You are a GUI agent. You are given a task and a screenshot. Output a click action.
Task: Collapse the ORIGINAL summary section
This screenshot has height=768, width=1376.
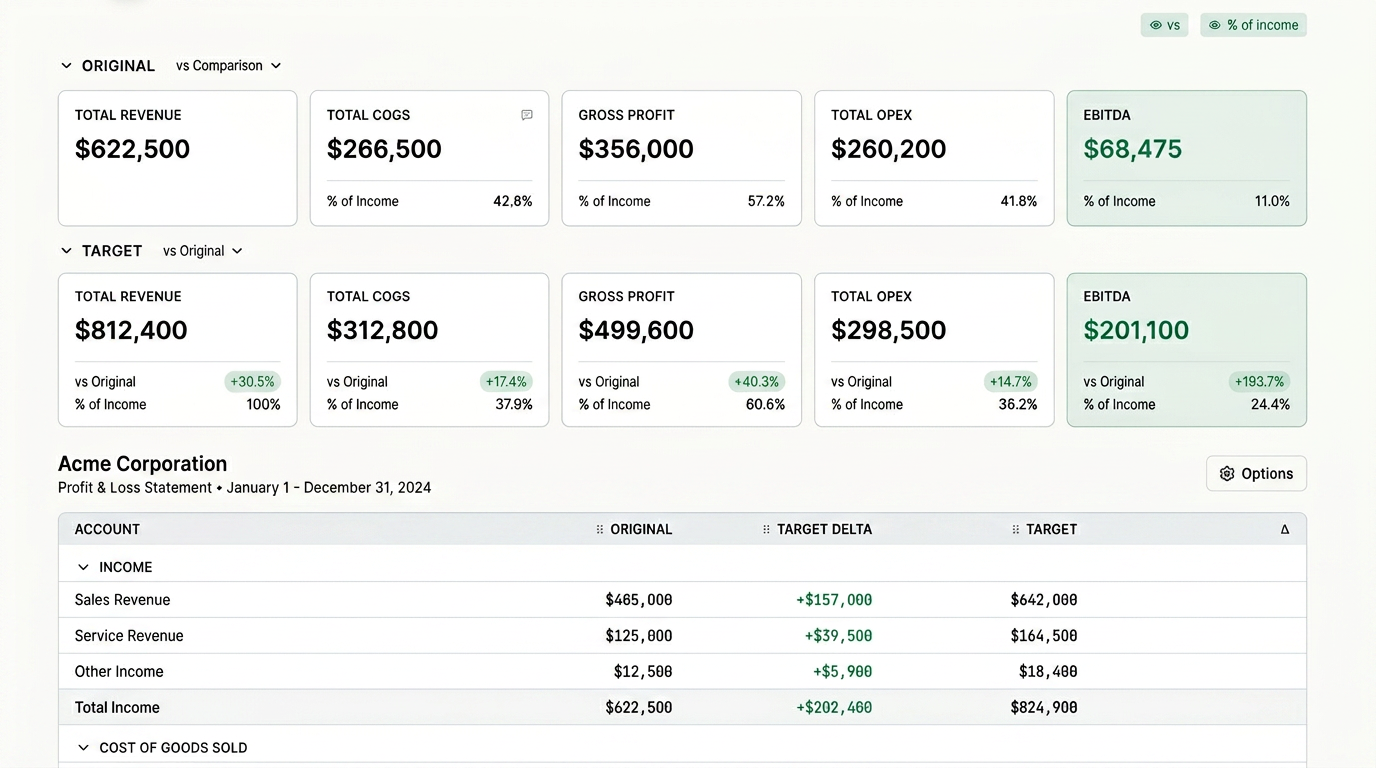[67, 66]
